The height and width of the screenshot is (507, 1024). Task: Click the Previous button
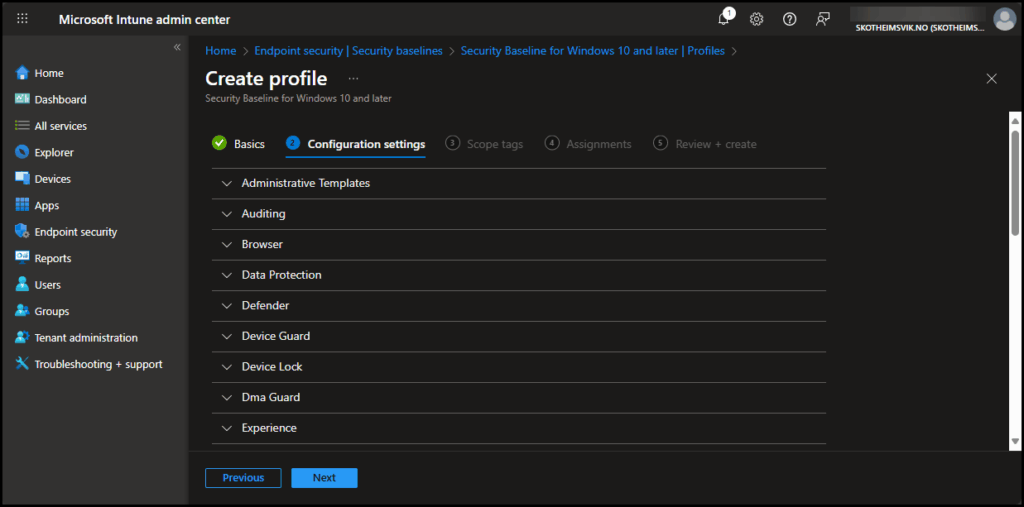coord(243,478)
